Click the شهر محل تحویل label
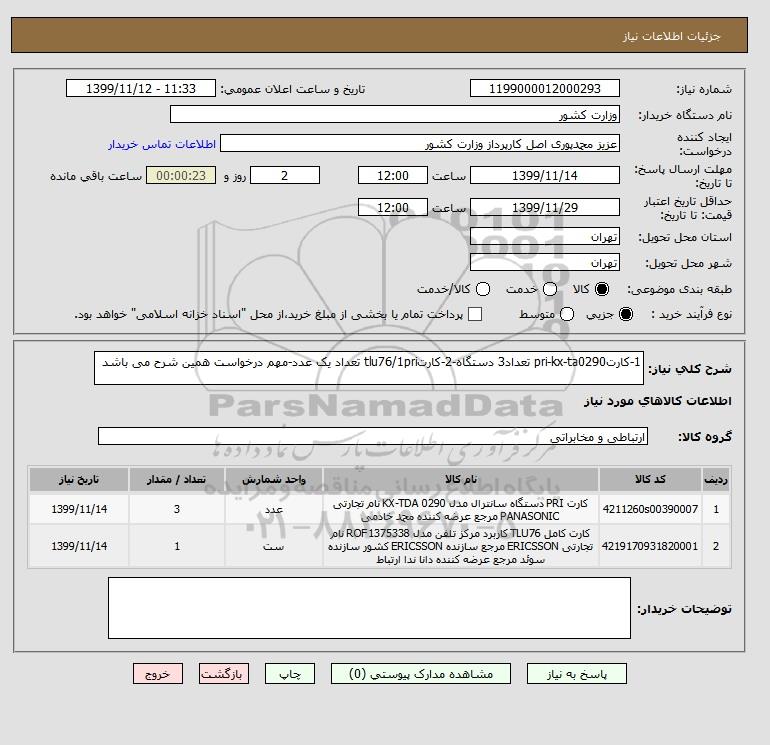This screenshot has width=770, height=745. point(688,263)
